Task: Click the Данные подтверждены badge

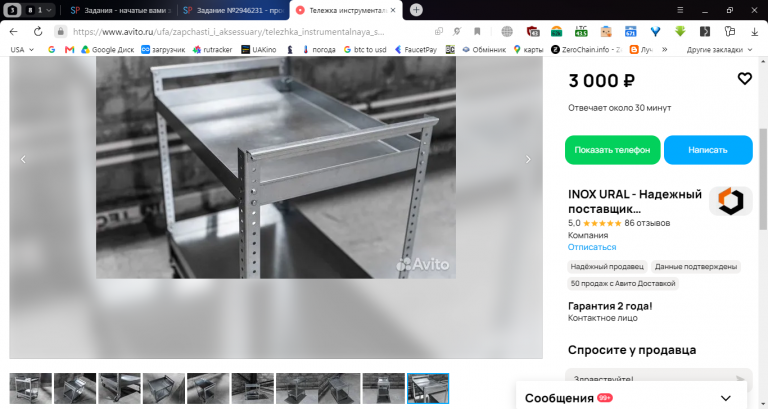Action: [x=696, y=266]
